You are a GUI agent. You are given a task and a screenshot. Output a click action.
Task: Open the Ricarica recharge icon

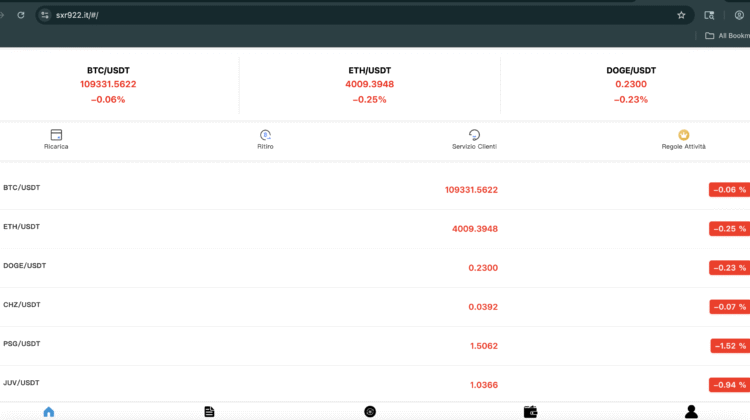coord(56,135)
